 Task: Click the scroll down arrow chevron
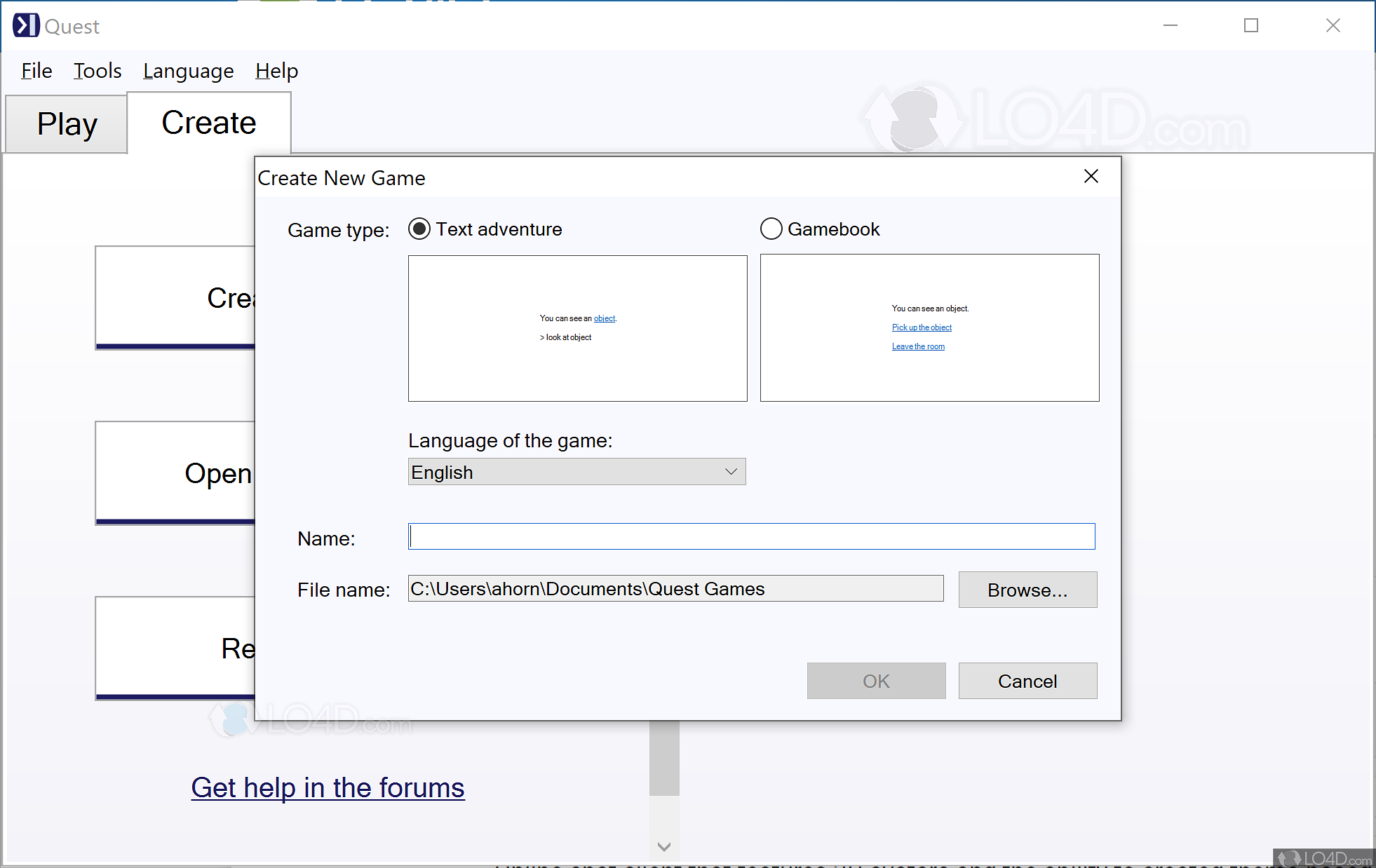(x=664, y=846)
